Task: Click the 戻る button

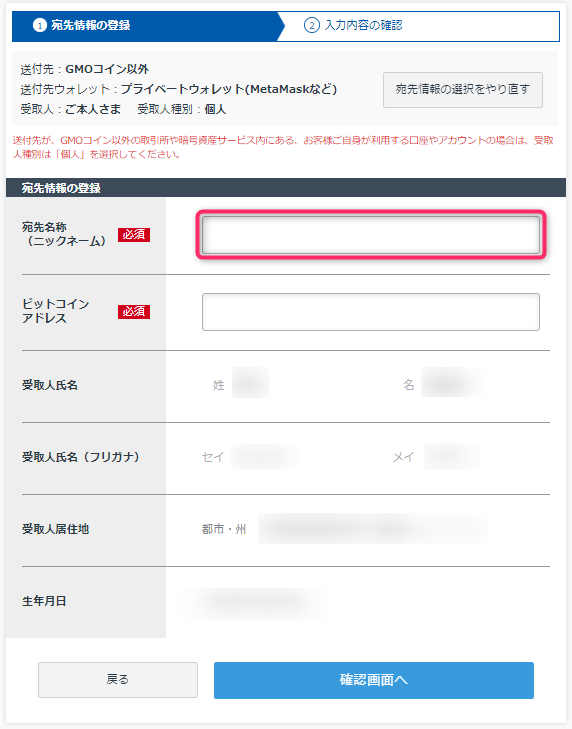Action: click(118, 680)
